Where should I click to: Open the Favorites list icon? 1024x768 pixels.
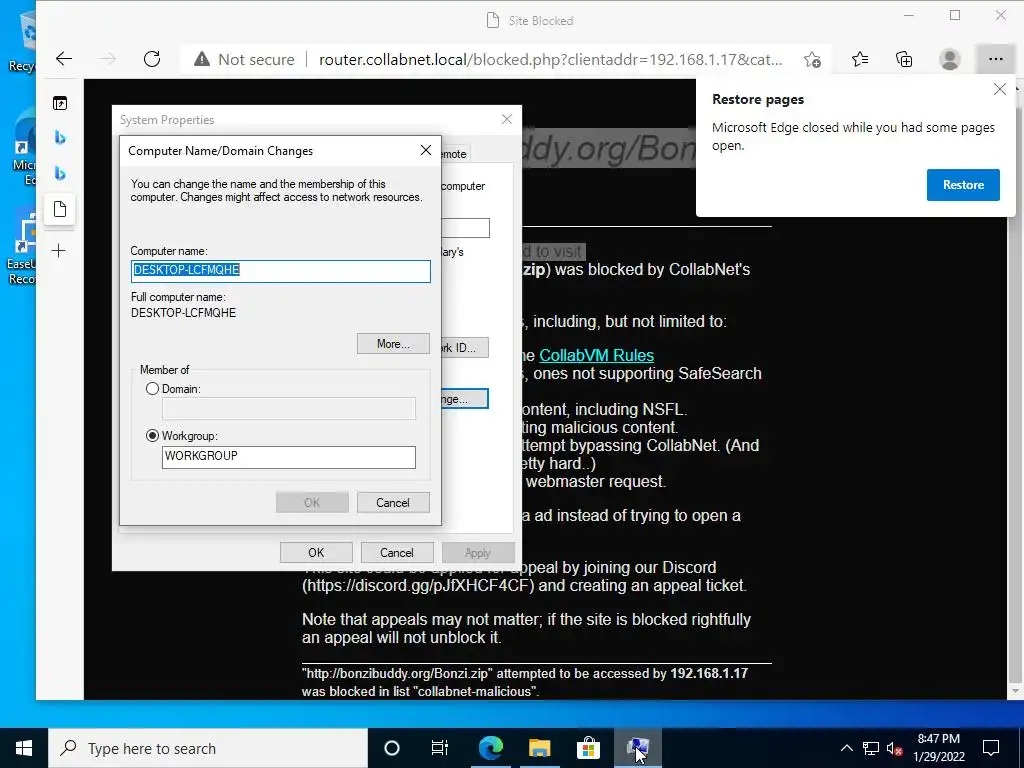(860, 59)
